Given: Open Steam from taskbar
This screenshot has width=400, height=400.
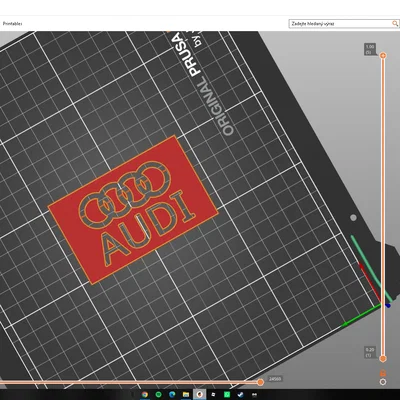Looking at the screenshot, I should click(240, 395).
